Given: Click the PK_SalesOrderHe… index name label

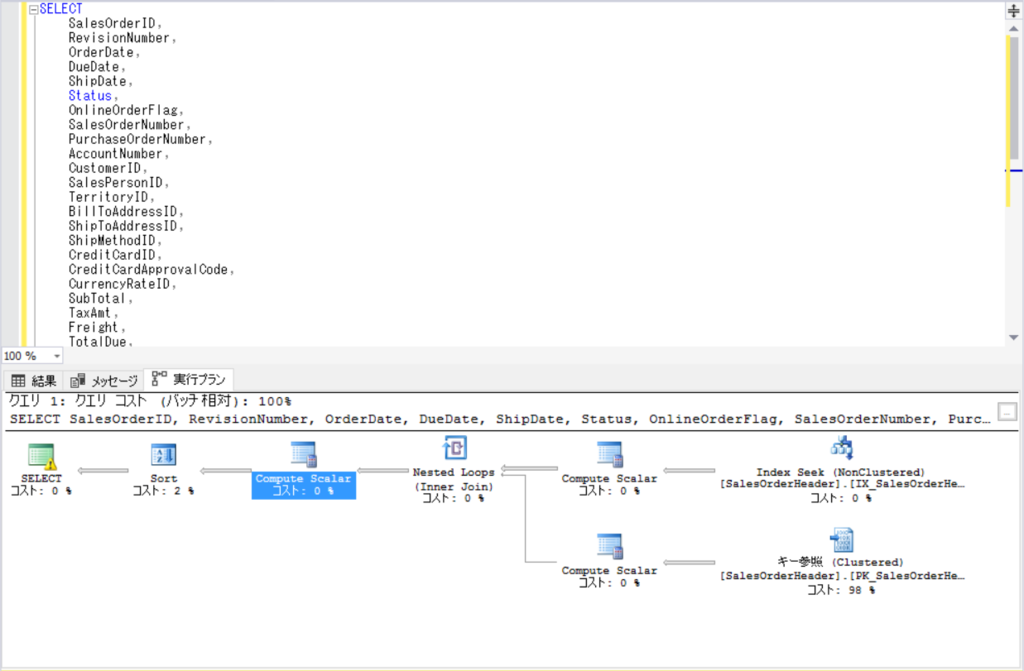Looking at the screenshot, I should point(842,576).
